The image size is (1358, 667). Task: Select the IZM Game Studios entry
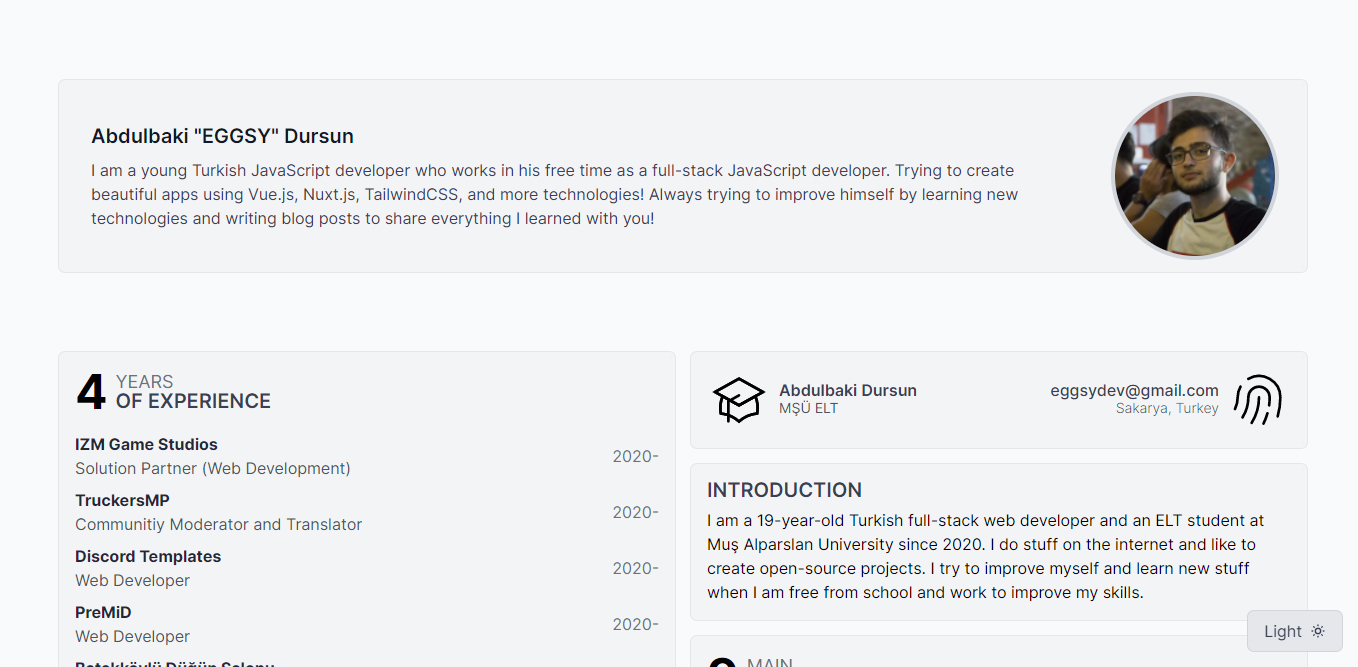tap(146, 444)
